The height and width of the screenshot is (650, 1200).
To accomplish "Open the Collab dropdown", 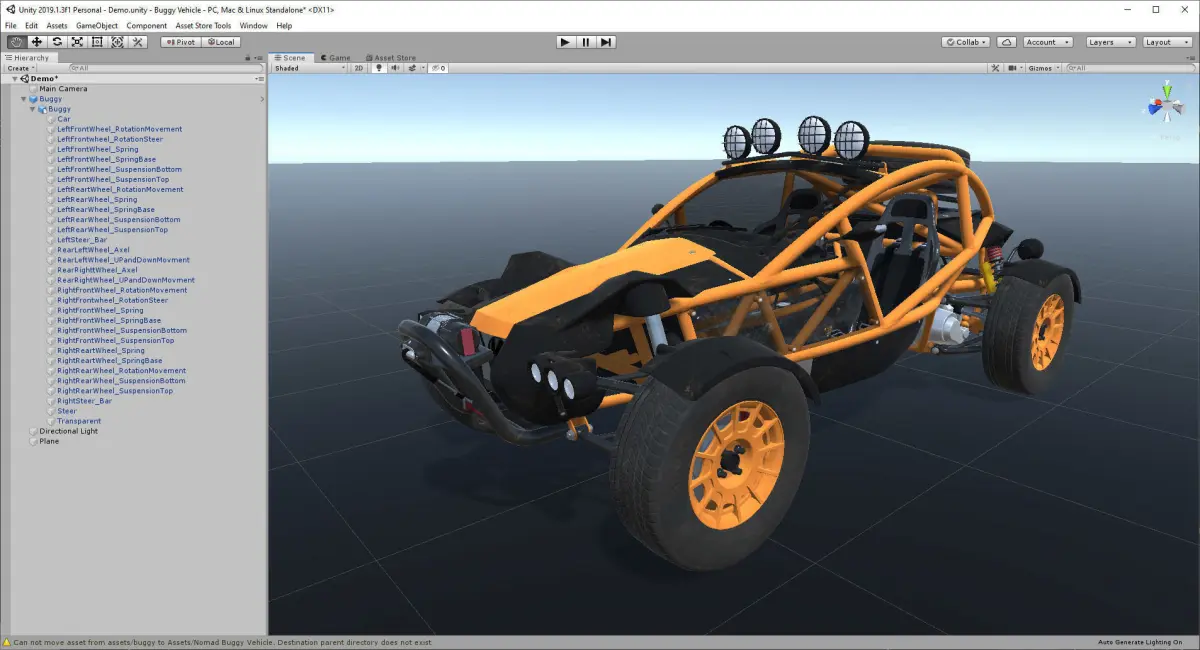I will point(966,42).
